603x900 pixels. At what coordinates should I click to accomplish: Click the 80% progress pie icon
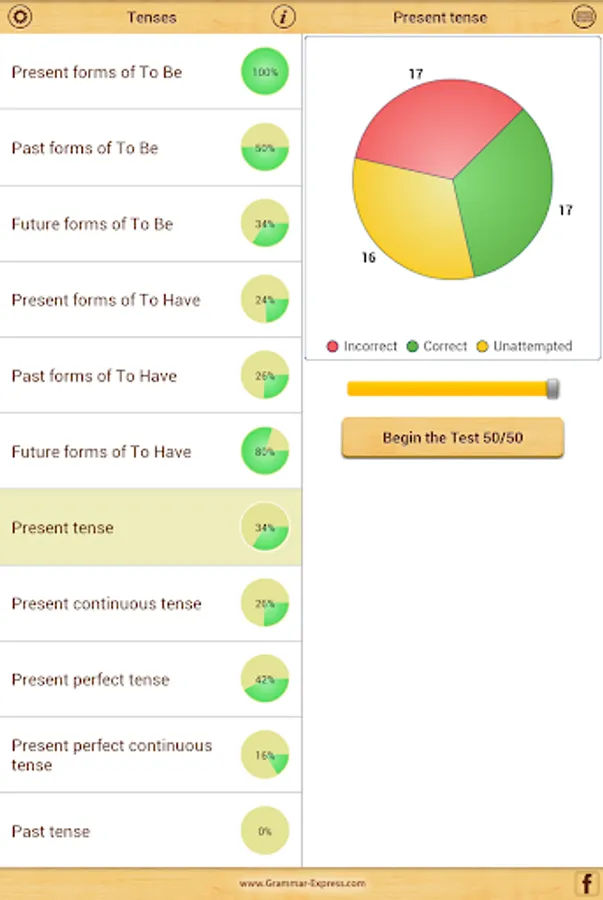(265, 451)
